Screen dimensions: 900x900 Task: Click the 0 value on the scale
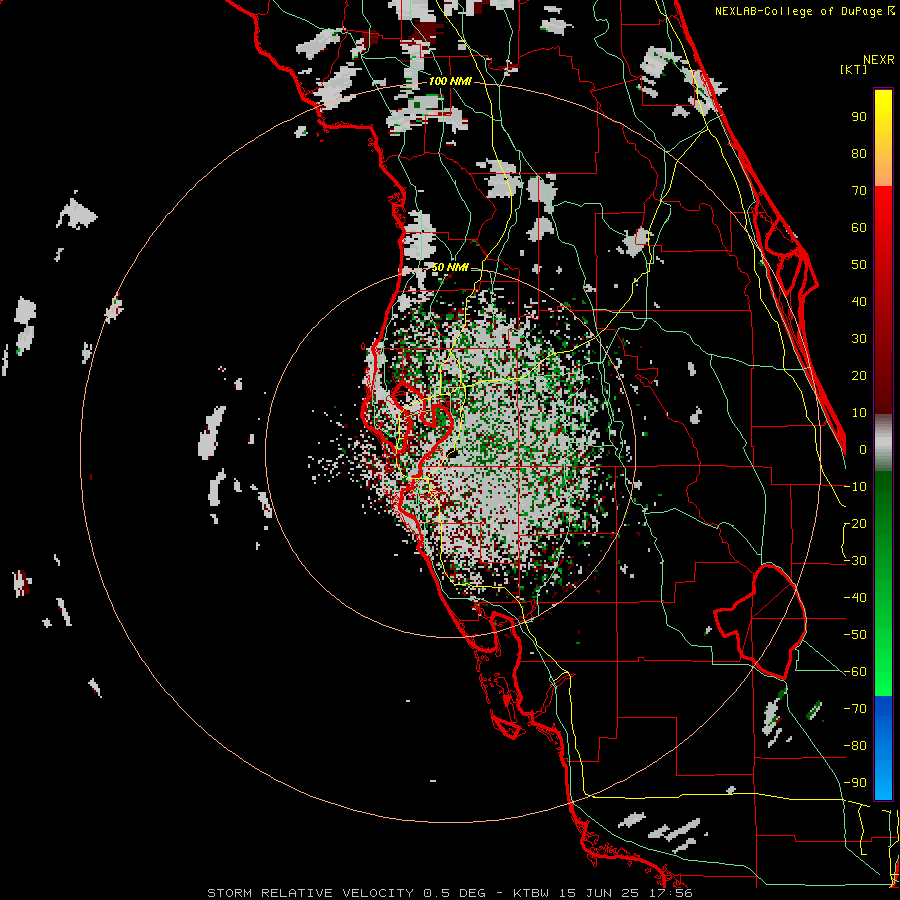(863, 450)
